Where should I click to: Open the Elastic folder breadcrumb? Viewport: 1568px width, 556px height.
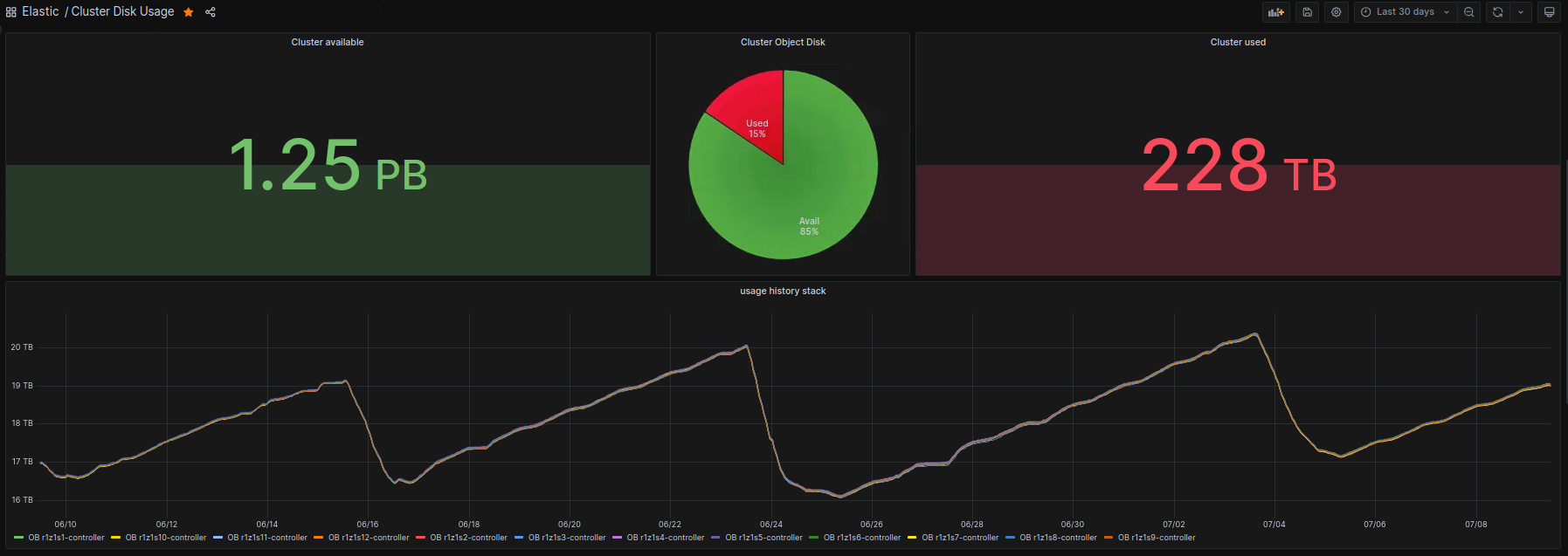[x=40, y=12]
